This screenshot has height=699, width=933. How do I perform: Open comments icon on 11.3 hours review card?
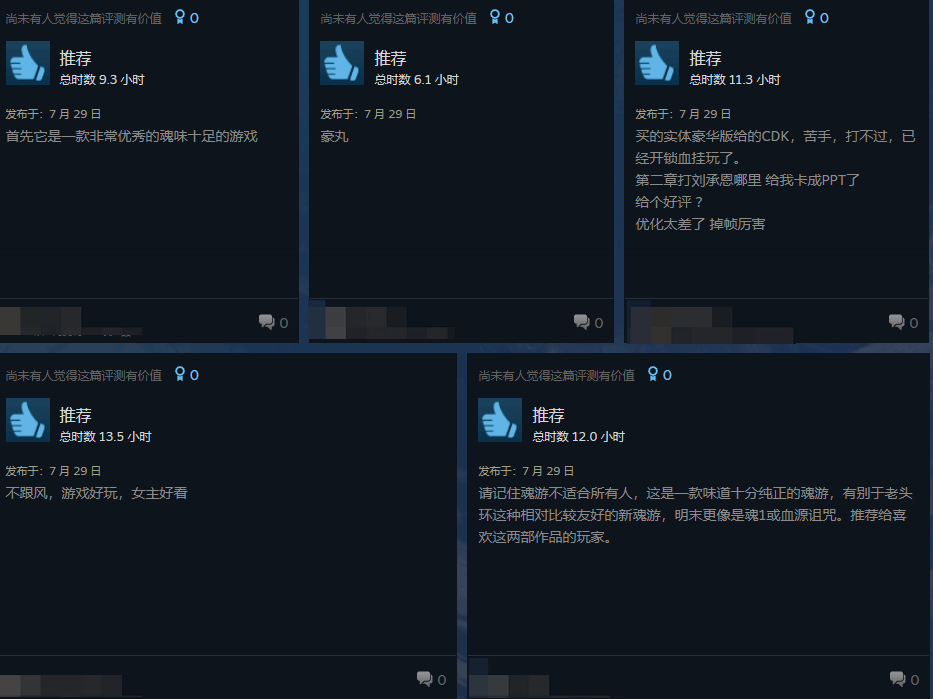(897, 322)
